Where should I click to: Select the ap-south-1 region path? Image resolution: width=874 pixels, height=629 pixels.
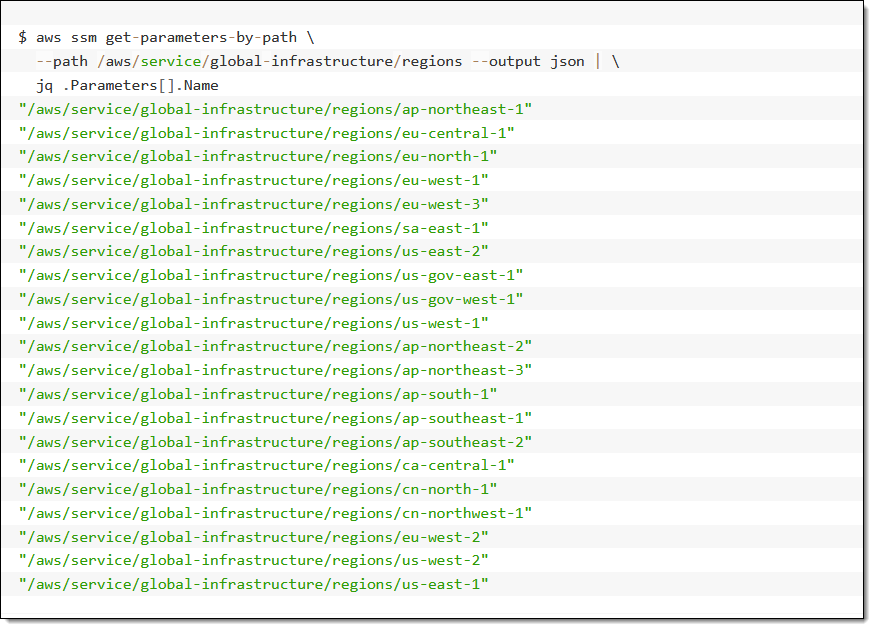point(258,395)
